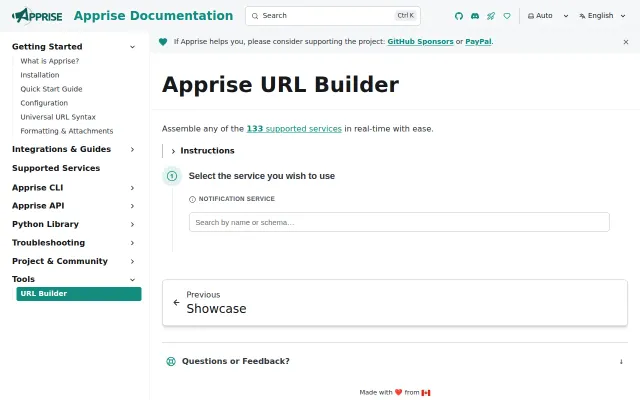Click the rocket icon in header
Screen dimensions: 640x400
(x=491, y=16)
